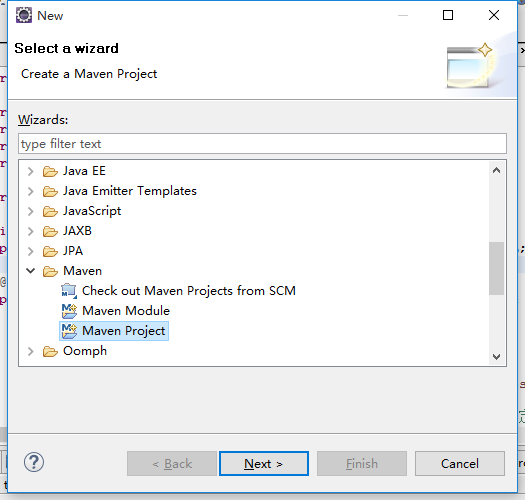Expand the Java EE category
This screenshot has height=500, width=525.
(x=30, y=171)
